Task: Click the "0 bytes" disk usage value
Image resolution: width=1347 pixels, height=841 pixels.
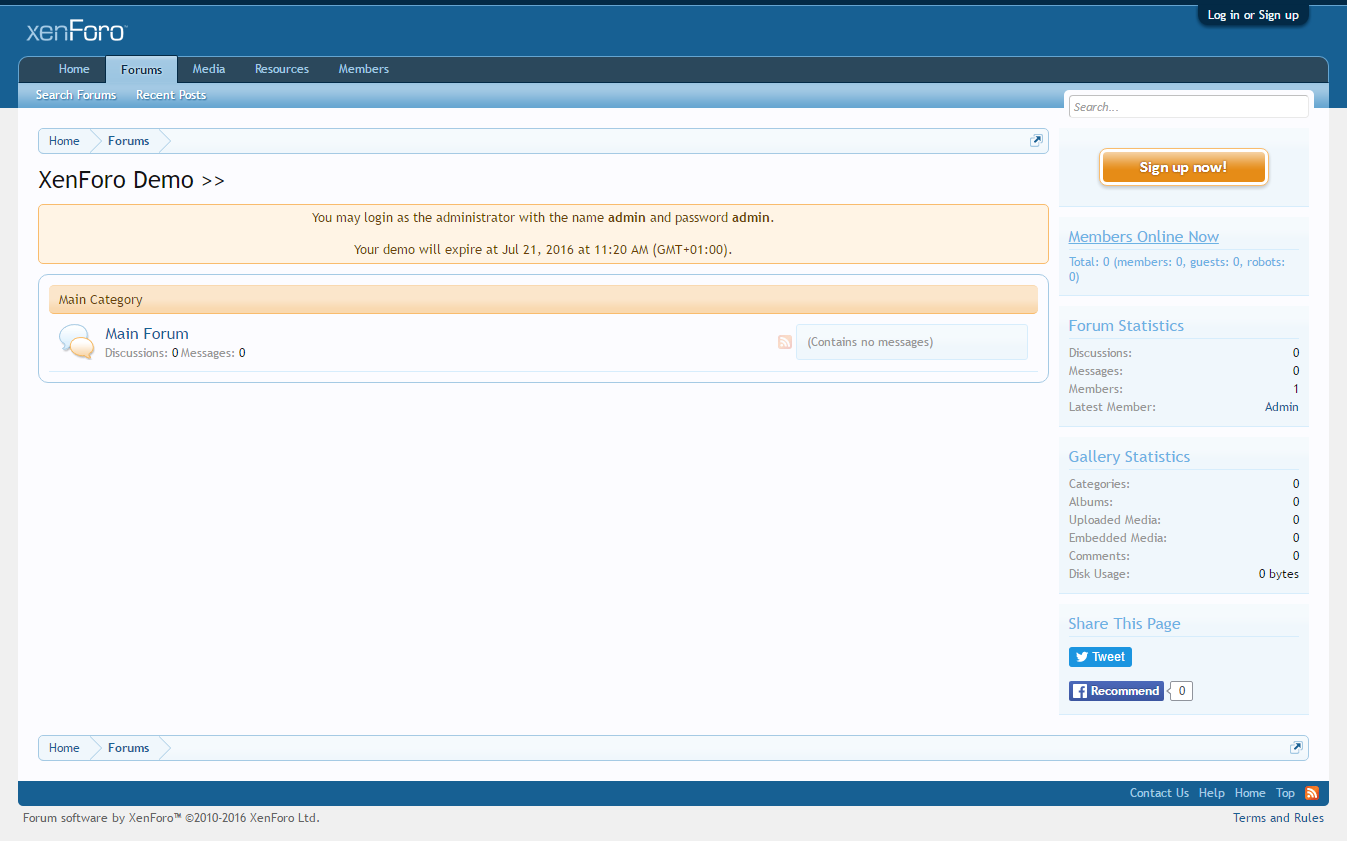Action: pyautogui.click(x=1279, y=574)
